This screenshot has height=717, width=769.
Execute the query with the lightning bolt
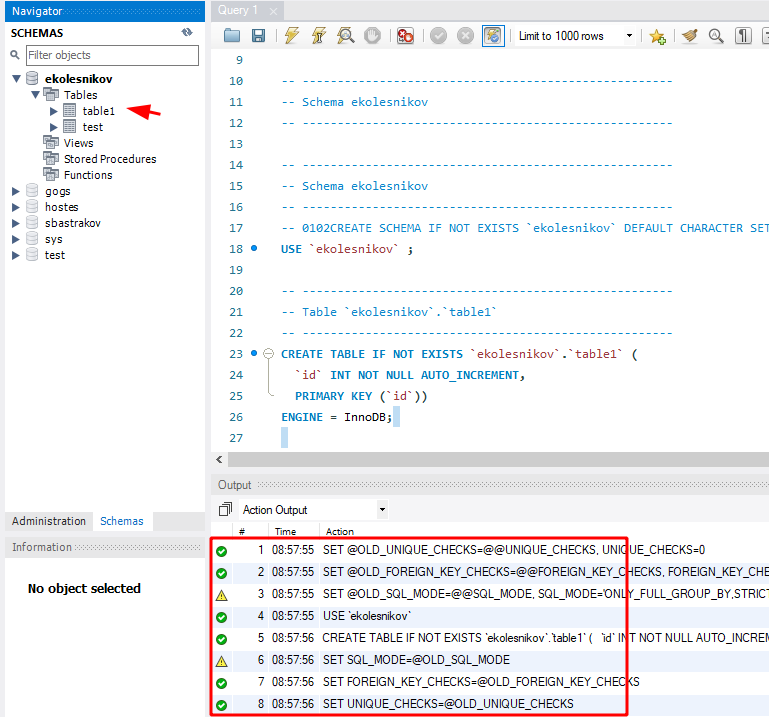tap(291, 36)
